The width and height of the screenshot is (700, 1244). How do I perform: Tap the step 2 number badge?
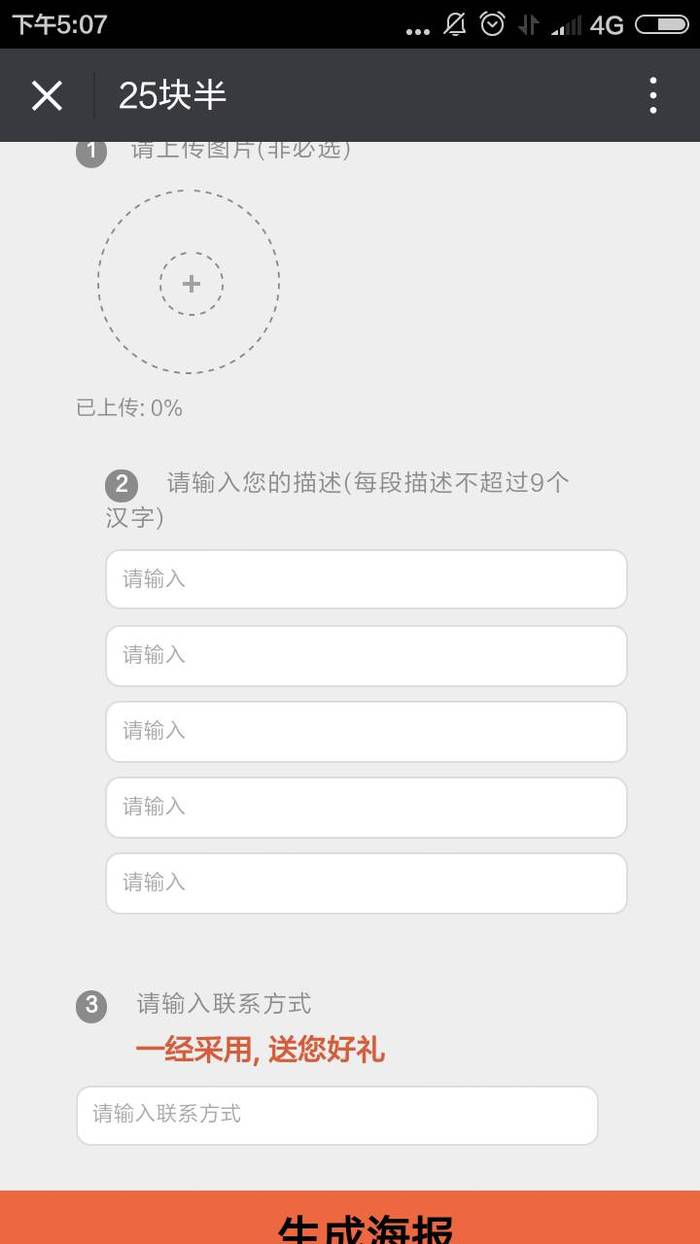(121, 485)
